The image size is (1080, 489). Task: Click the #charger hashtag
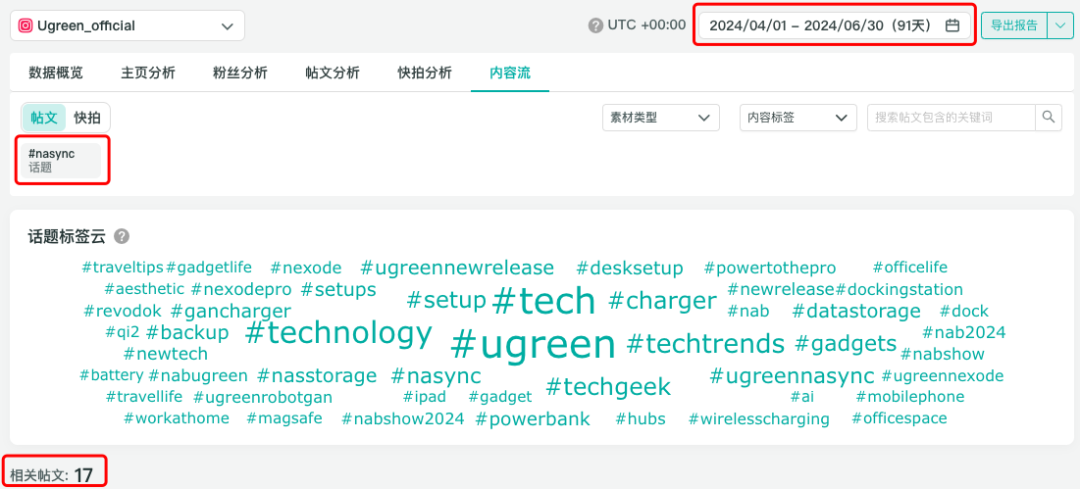663,300
